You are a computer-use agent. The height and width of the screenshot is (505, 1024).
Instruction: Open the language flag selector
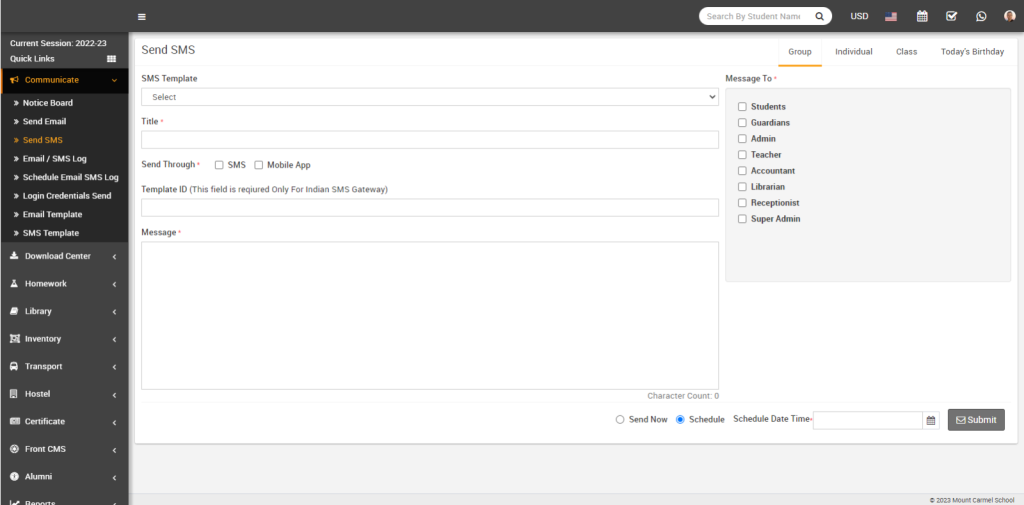891,17
